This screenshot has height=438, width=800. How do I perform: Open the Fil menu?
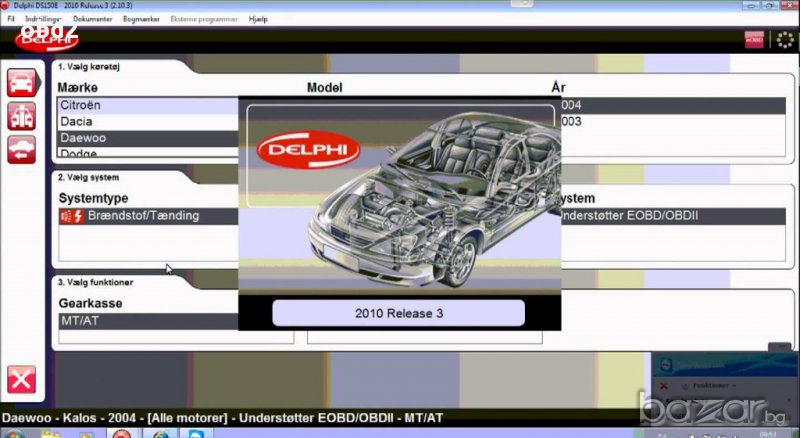click(11, 19)
